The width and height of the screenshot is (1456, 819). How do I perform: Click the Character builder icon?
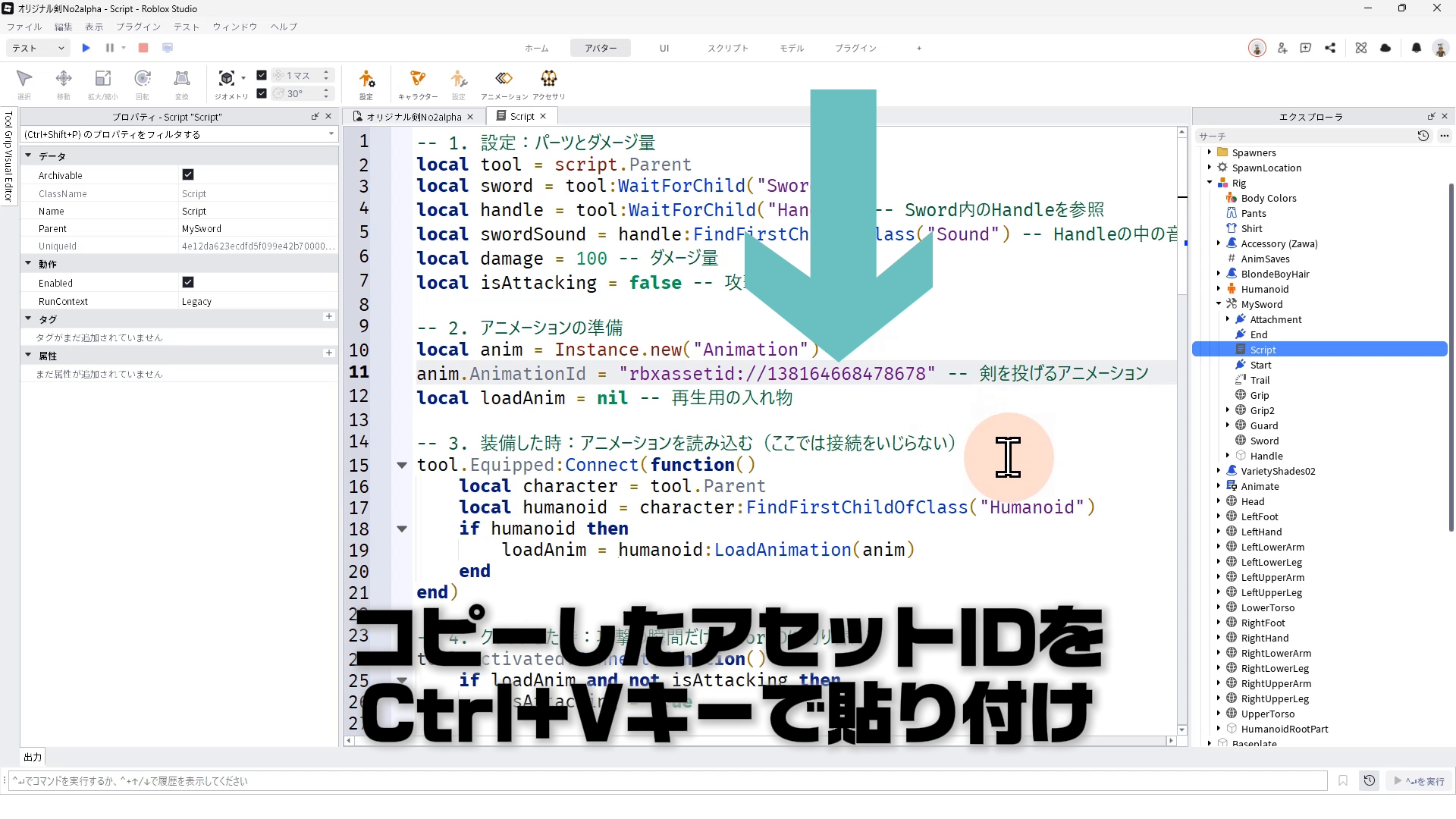417,79
